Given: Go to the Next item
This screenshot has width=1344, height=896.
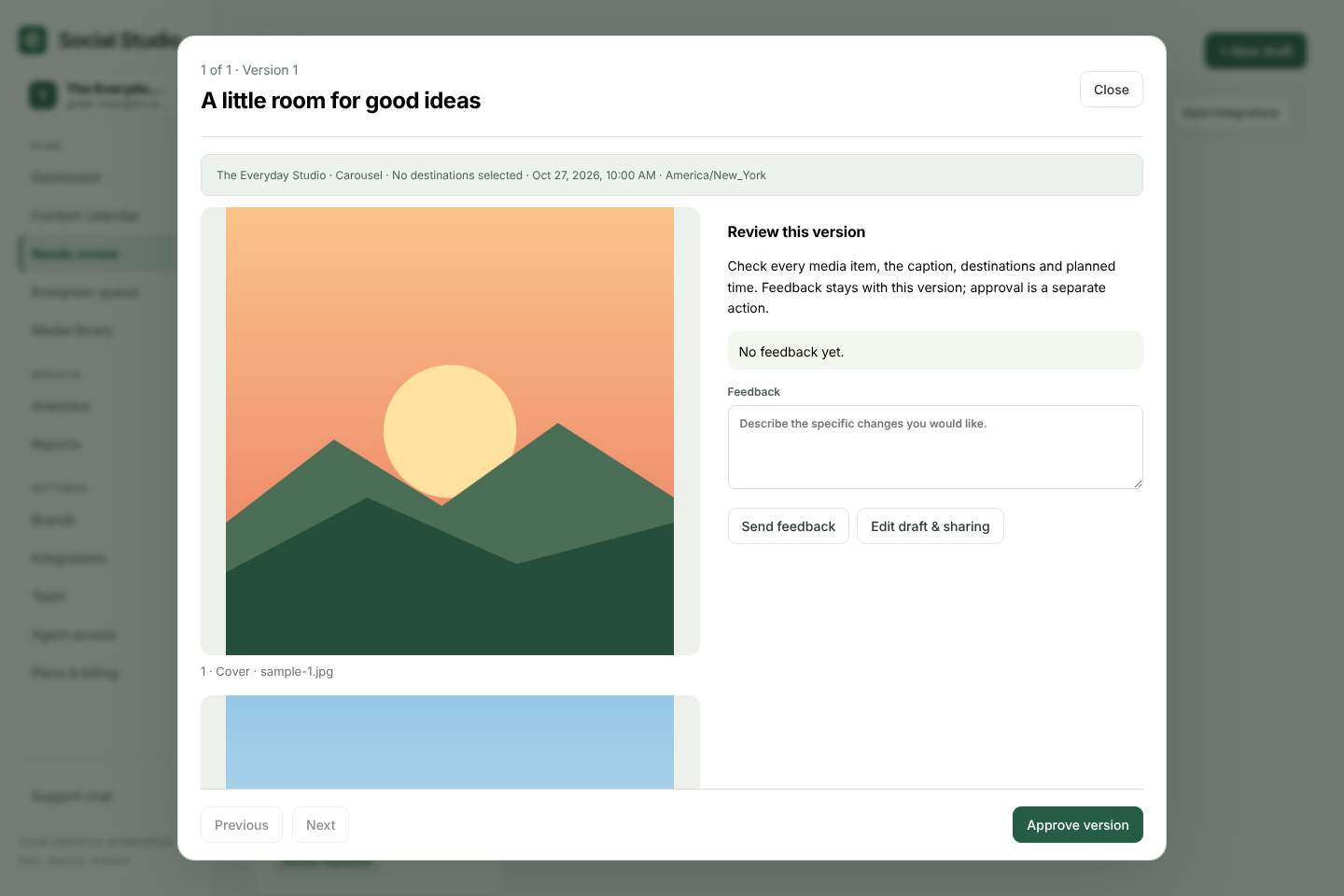Looking at the screenshot, I should 320,825.
